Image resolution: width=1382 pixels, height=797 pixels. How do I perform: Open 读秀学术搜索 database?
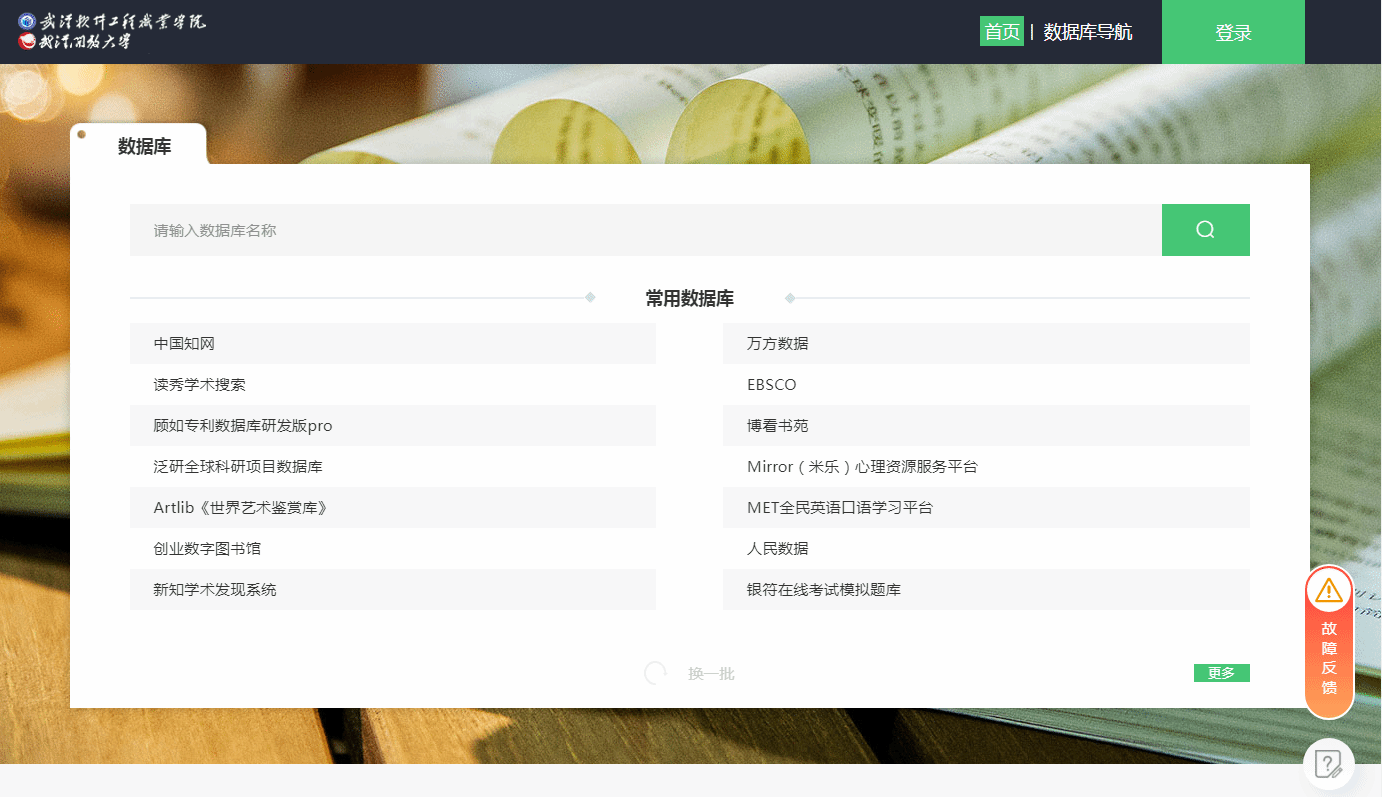(200, 385)
